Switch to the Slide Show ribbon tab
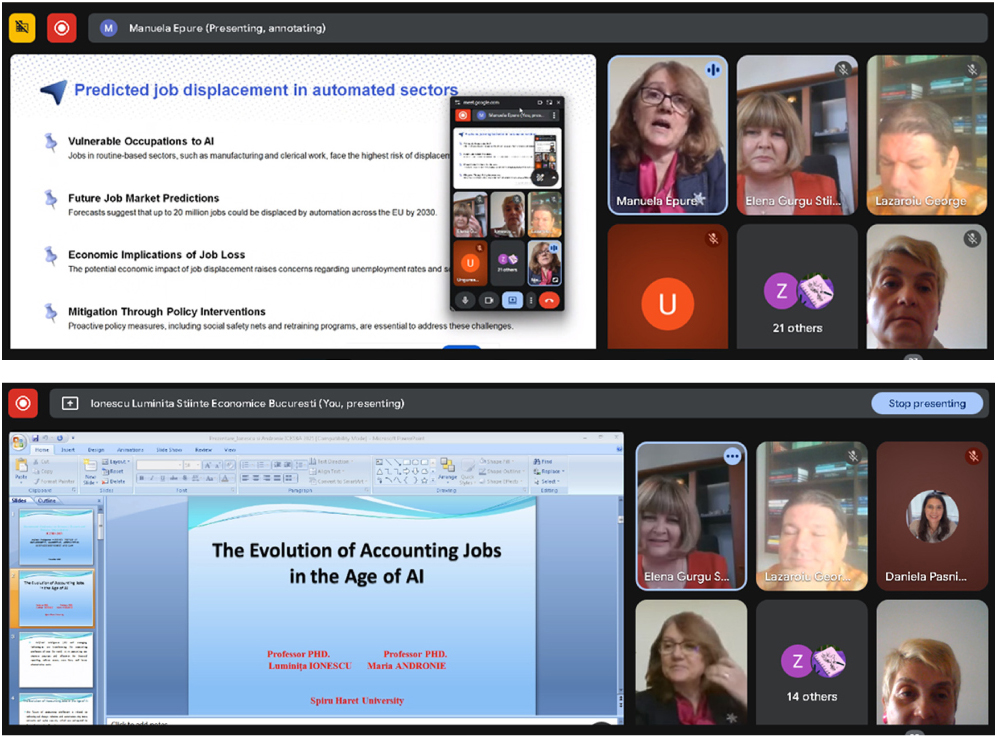Image resolution: width=998 pixels, height=738 pixels. 169,450
